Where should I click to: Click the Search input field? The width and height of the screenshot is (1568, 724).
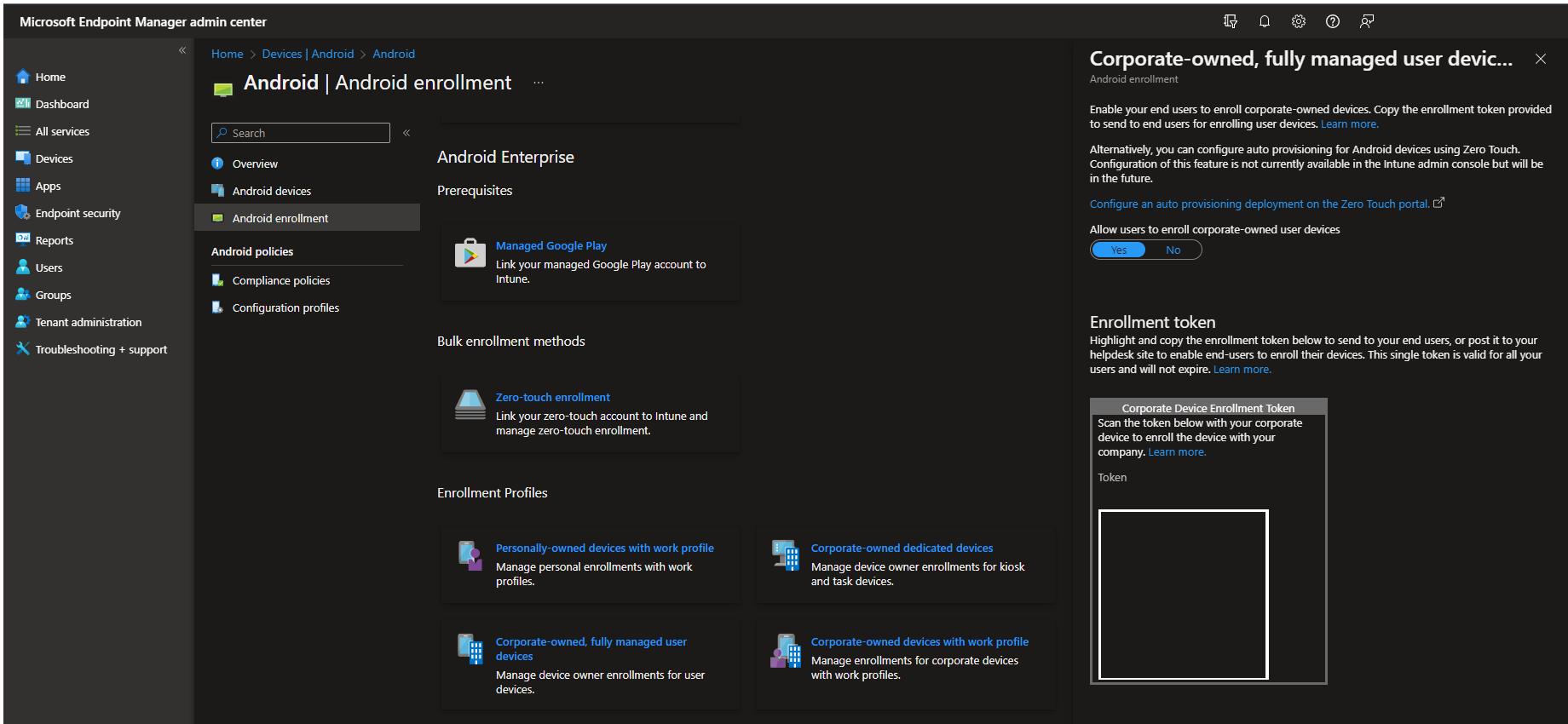pos(307,134)
